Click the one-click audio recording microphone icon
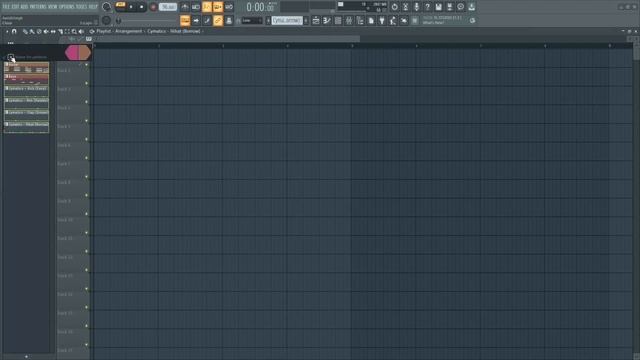 click(416, 7)
